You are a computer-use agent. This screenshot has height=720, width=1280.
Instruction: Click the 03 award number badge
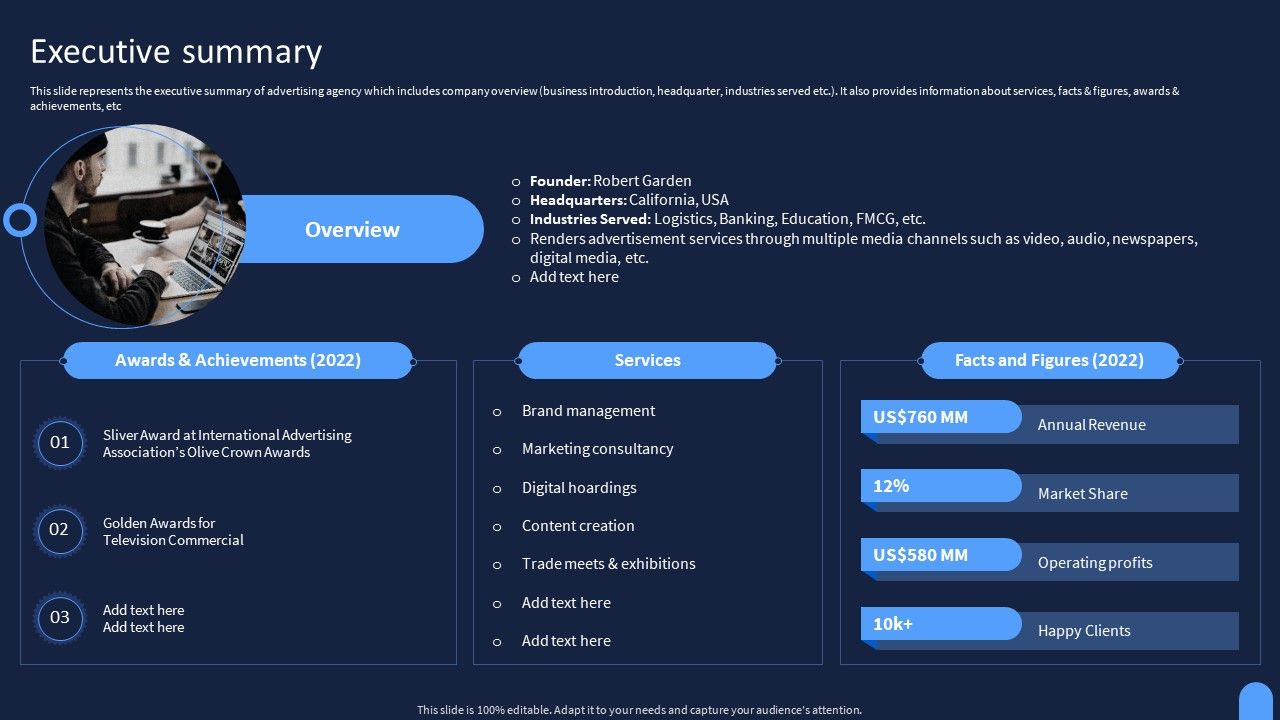click(60, 618)
